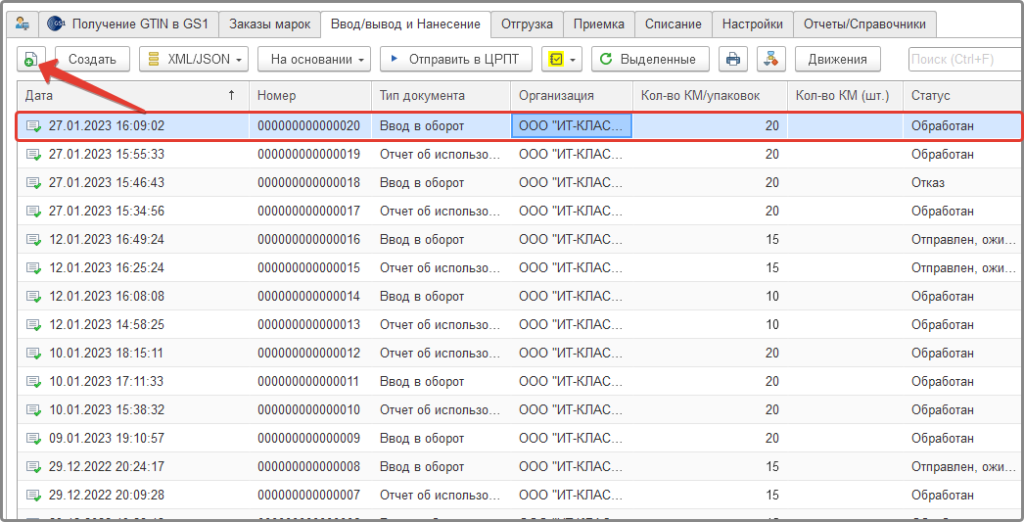Click document icon of row 27.01.2023 15:55:33
Viewport: 1024px width, 522px height.
33,154
